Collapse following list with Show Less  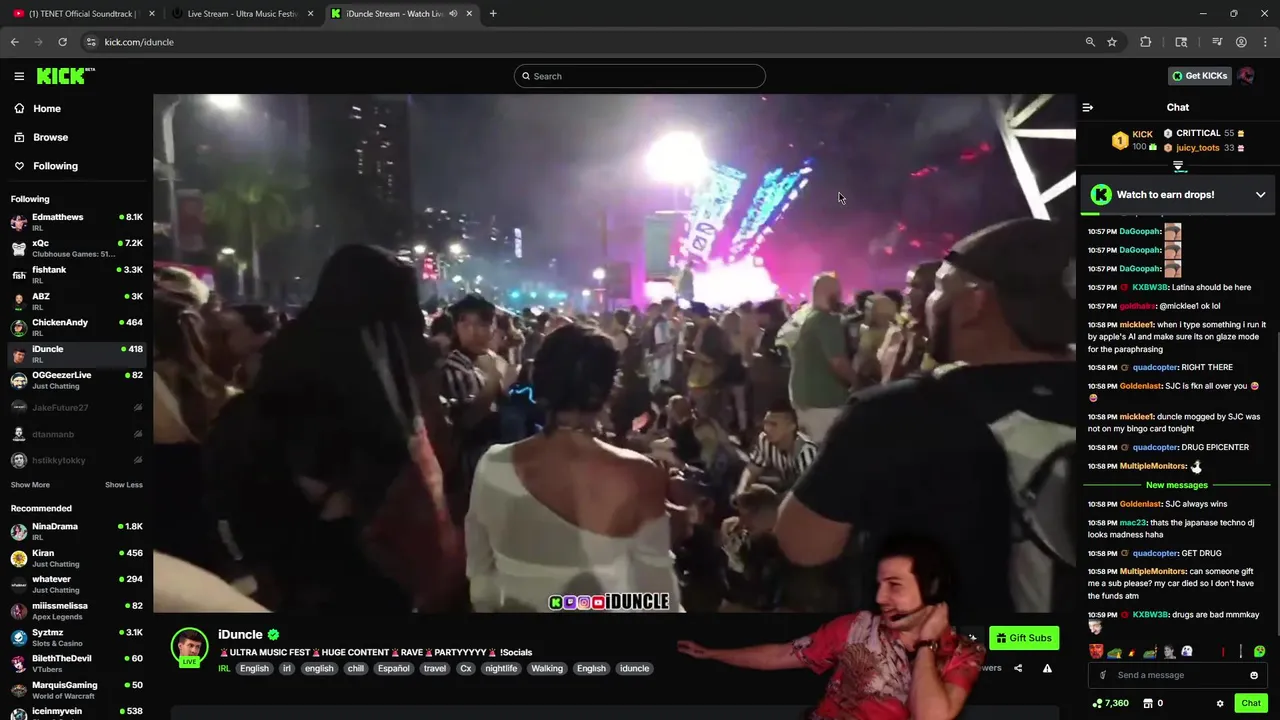click(124, 485)
